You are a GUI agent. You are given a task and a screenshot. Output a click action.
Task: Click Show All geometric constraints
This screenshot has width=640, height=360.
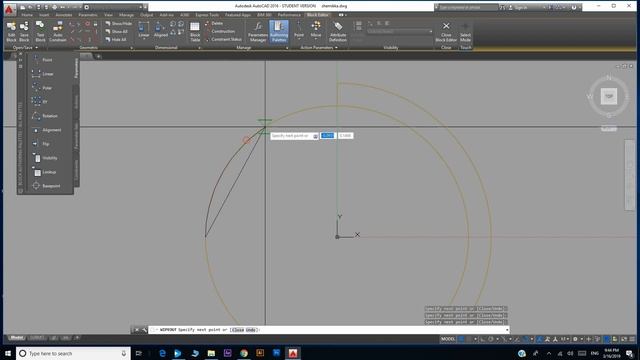coord(116,31)
